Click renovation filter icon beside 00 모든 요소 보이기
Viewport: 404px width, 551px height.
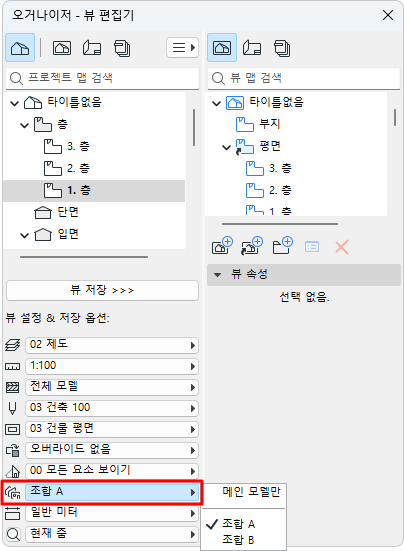(13, 471)
